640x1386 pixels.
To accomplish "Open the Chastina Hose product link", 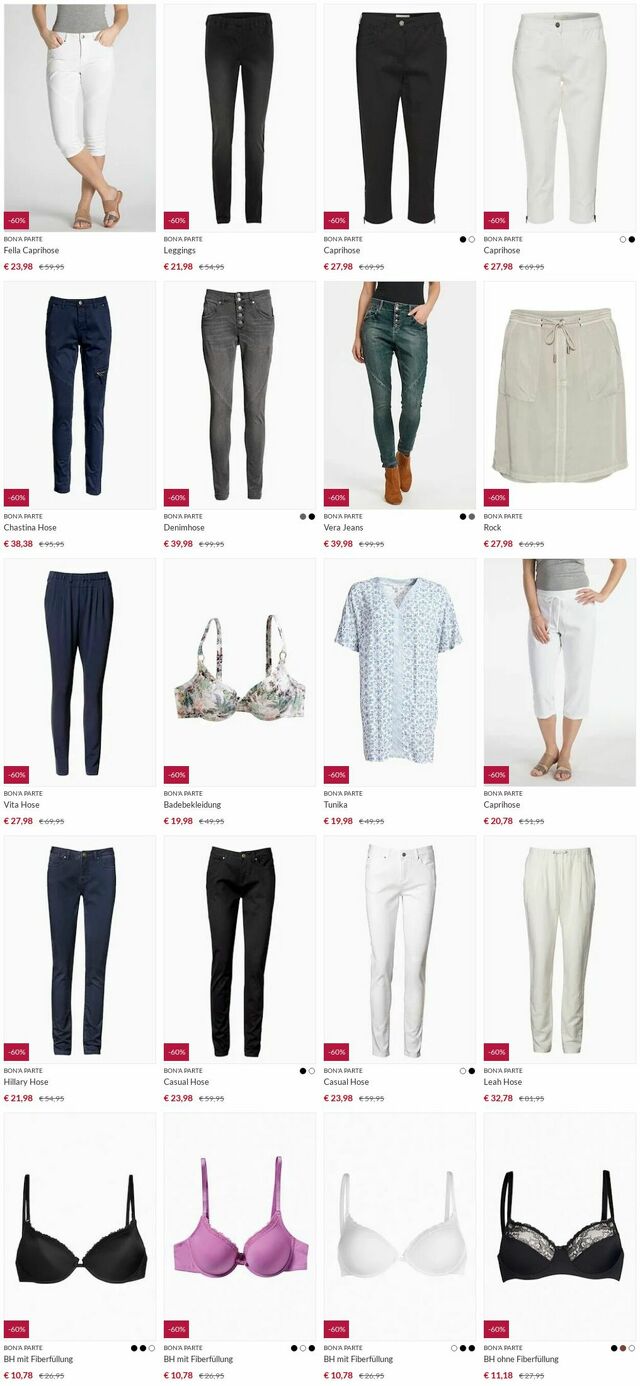I will point(30,528).
